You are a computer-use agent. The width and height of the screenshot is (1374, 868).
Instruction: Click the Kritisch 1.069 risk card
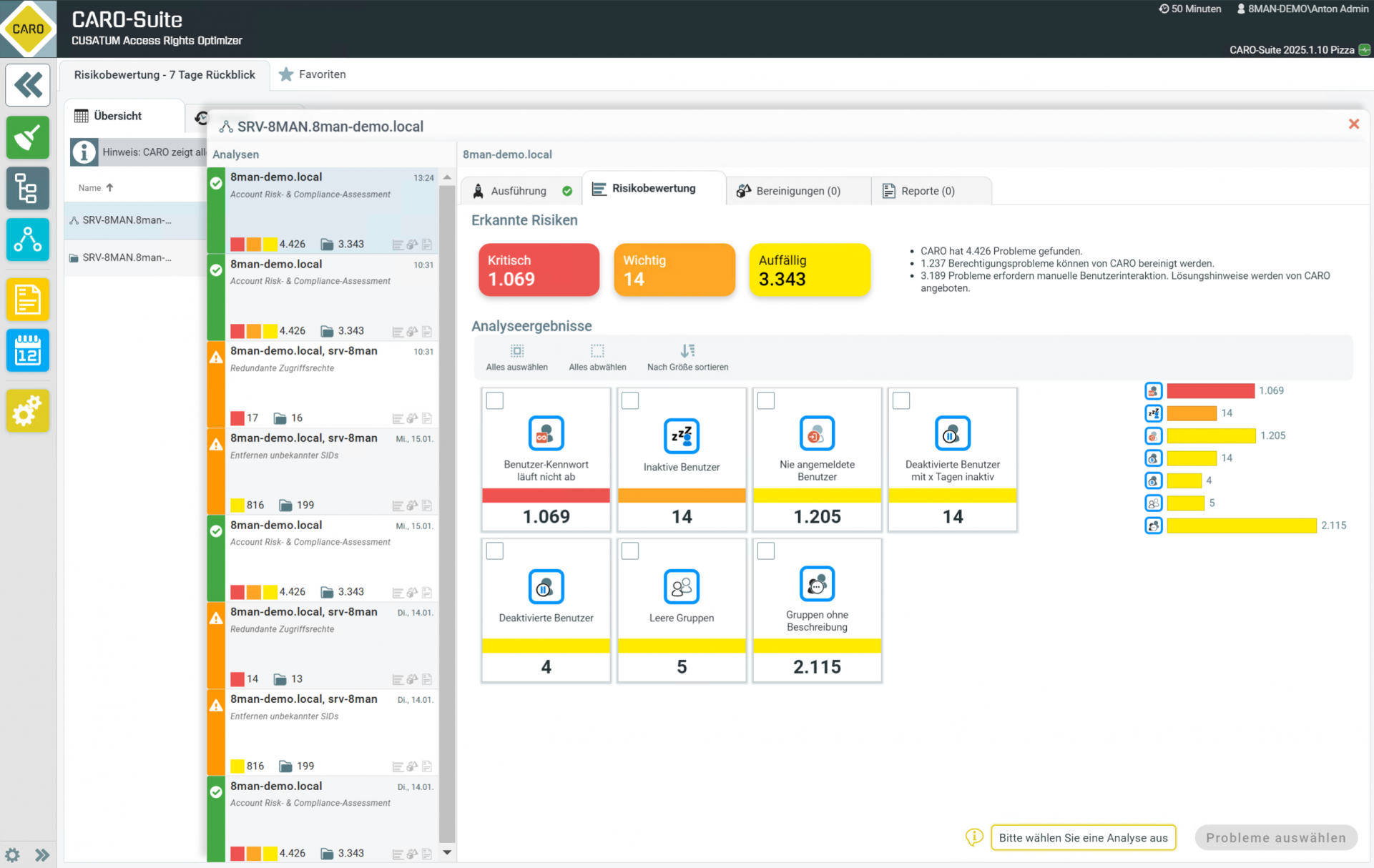[539, 270]
